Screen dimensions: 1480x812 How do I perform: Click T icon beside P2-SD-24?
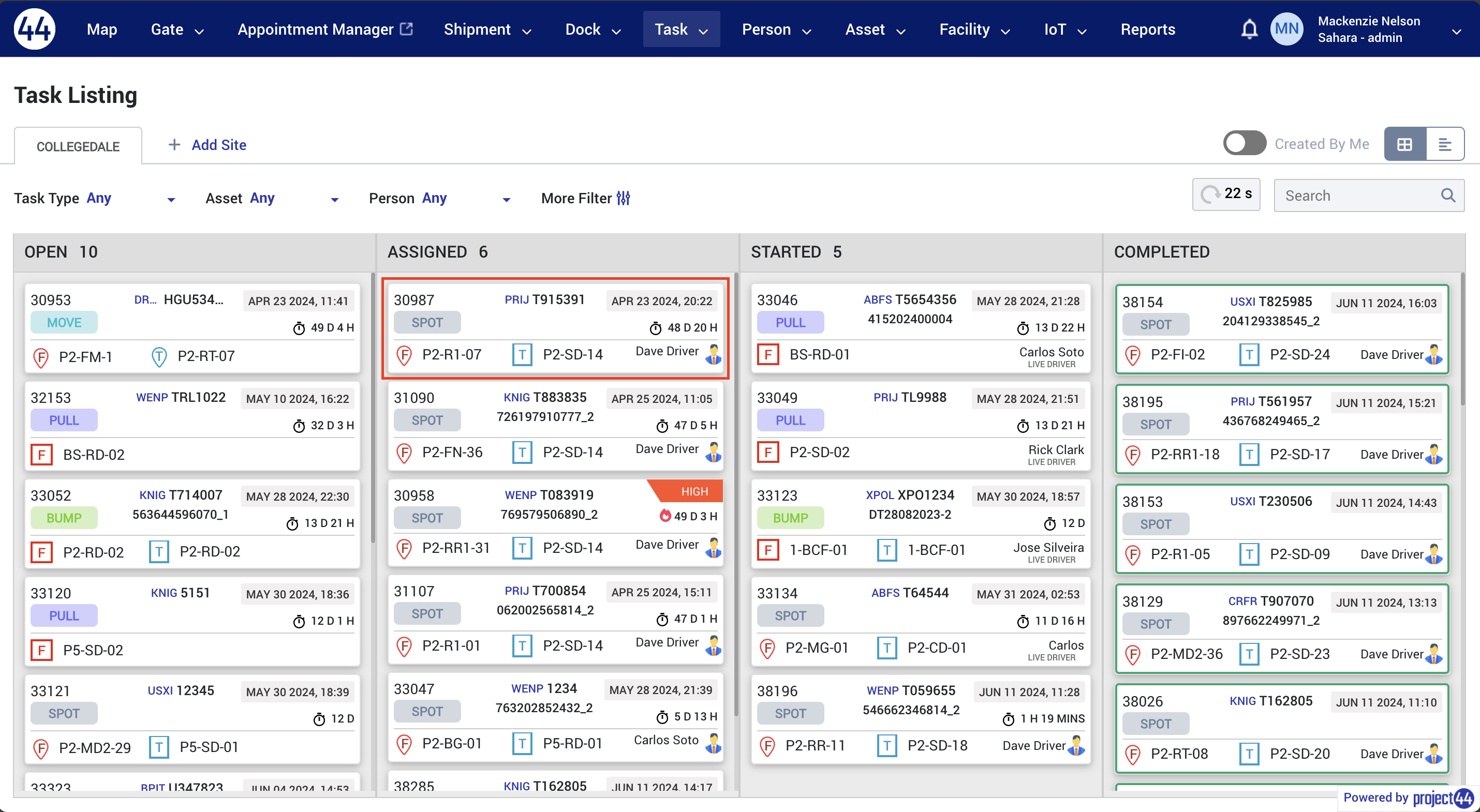click(1249, 355)
